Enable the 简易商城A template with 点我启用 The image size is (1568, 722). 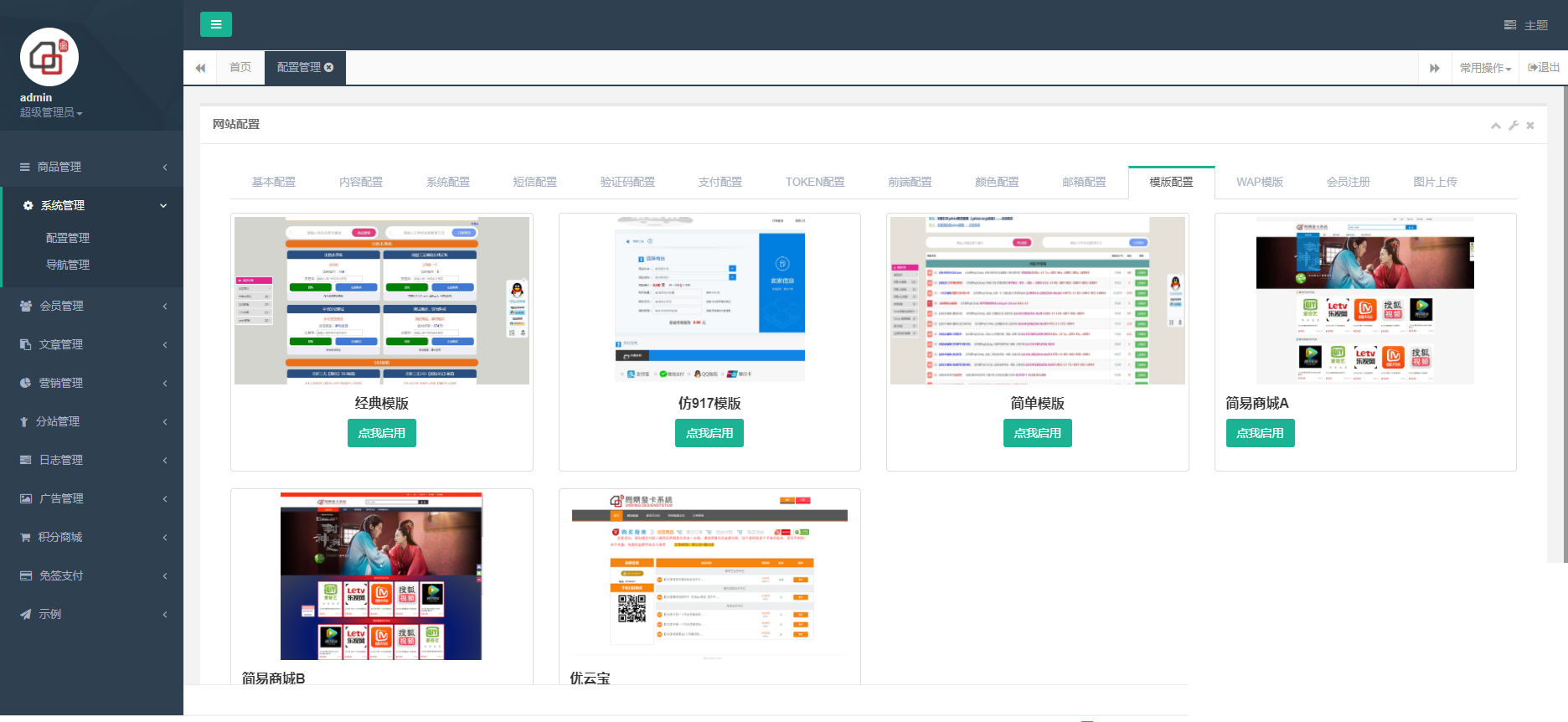(x=1261, y=433)
